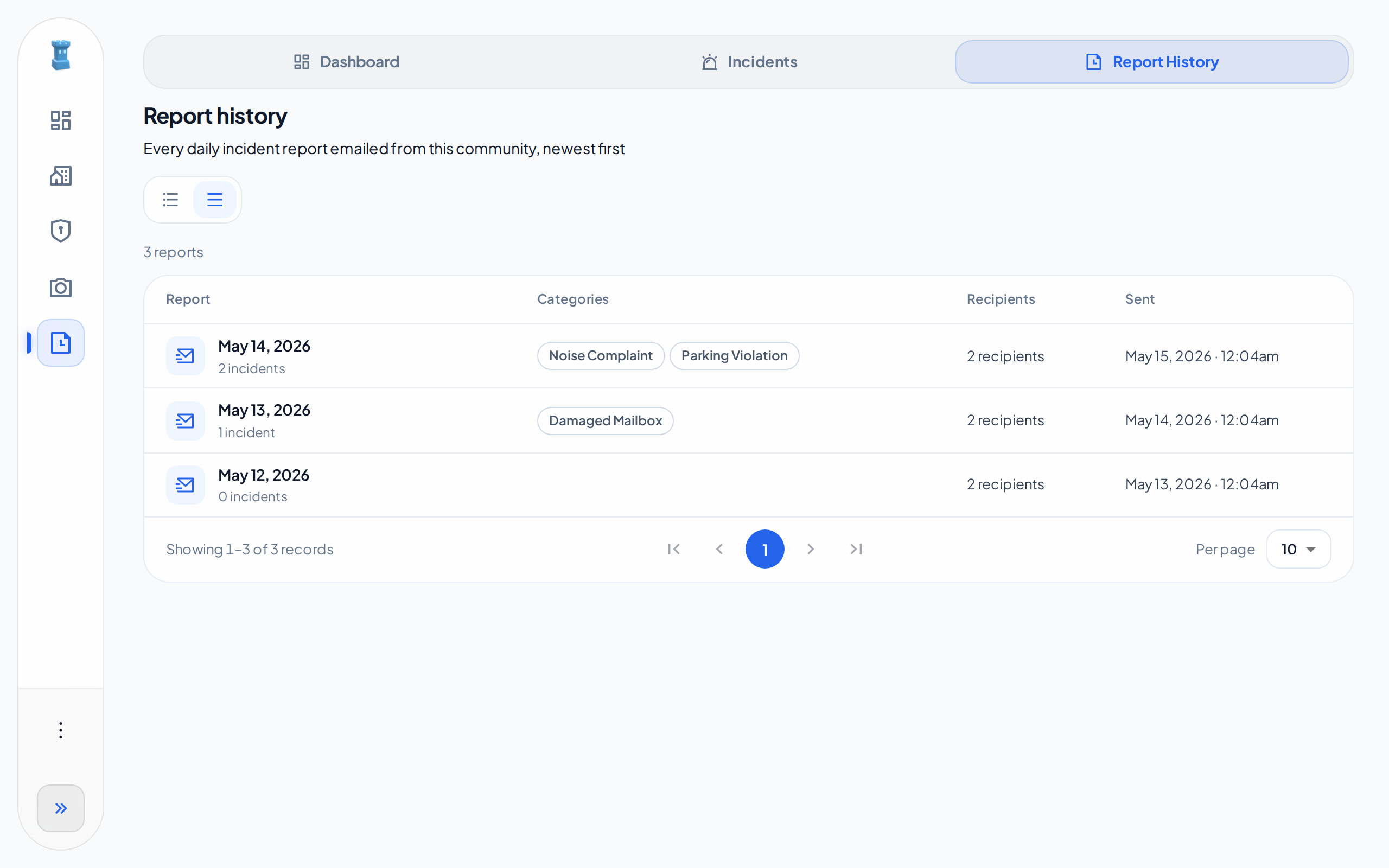Select the Report History tab
Screen dimensions: 1389x868
pyautogui.click(x=1151, y=61)
